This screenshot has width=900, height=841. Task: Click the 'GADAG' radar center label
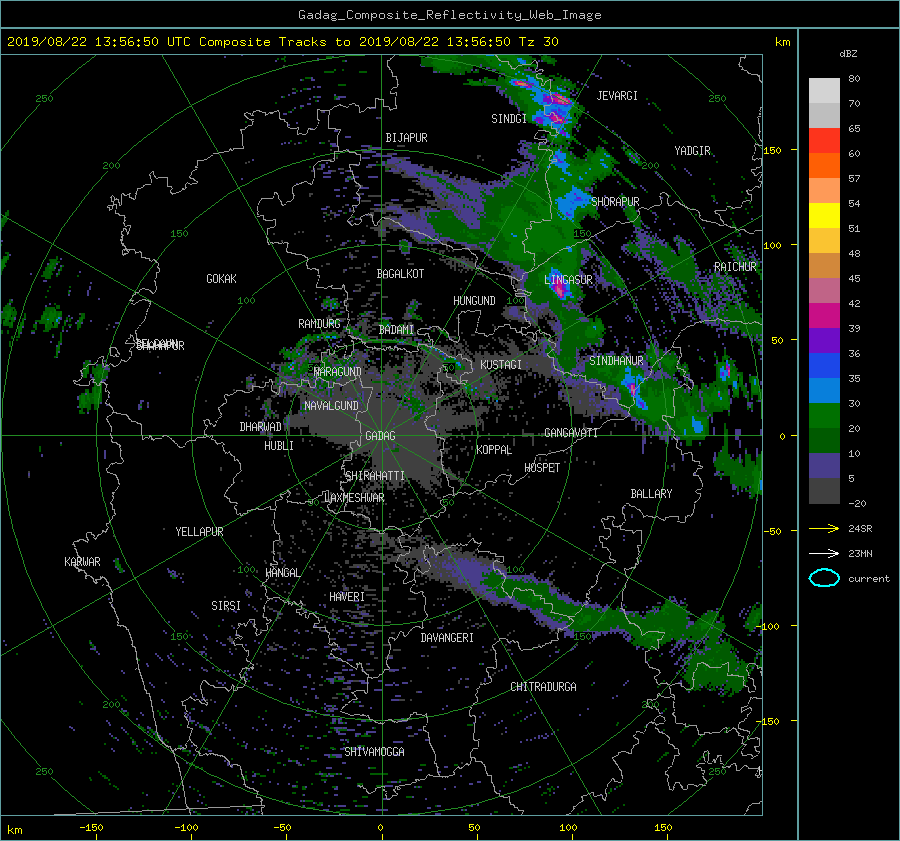pos(381,436)
